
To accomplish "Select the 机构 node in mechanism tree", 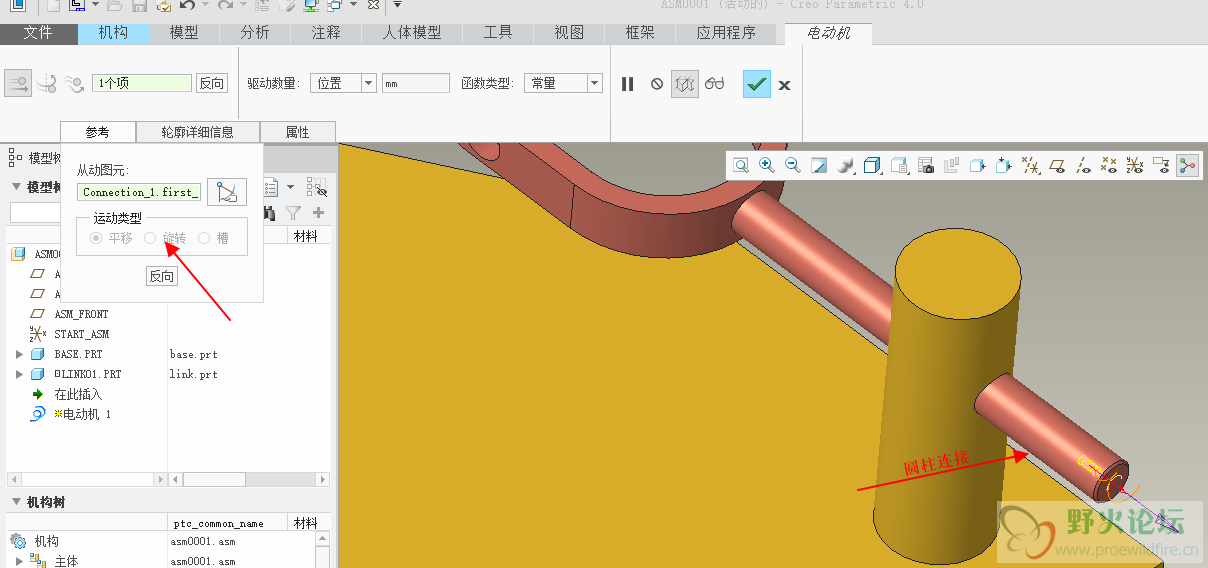I will tap(46, 541).
